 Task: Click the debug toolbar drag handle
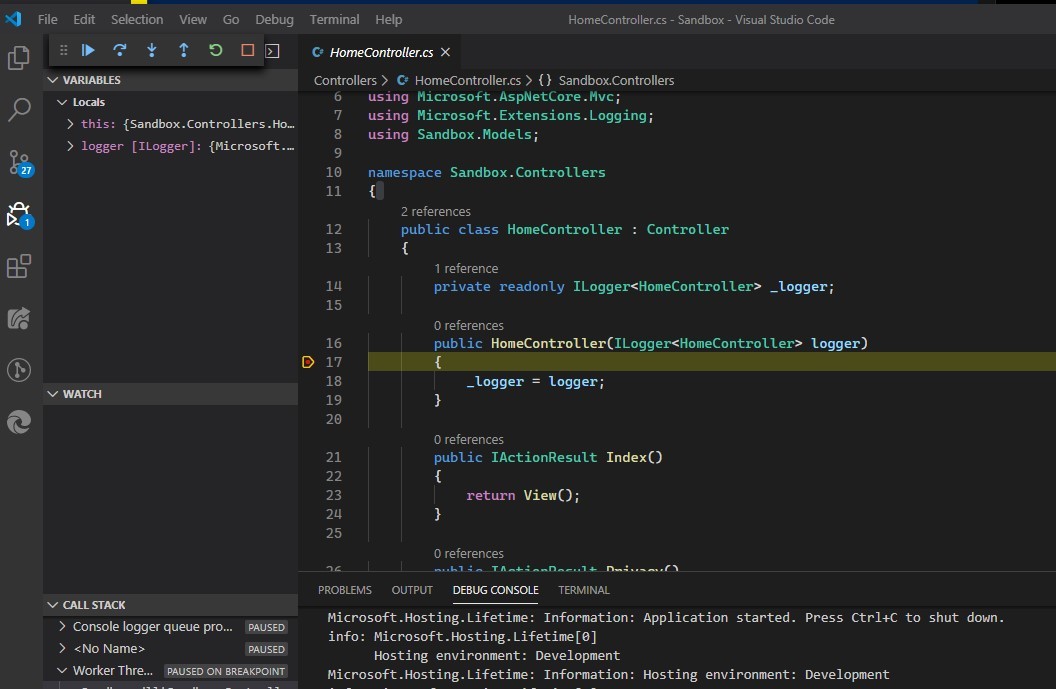point(63,50)
